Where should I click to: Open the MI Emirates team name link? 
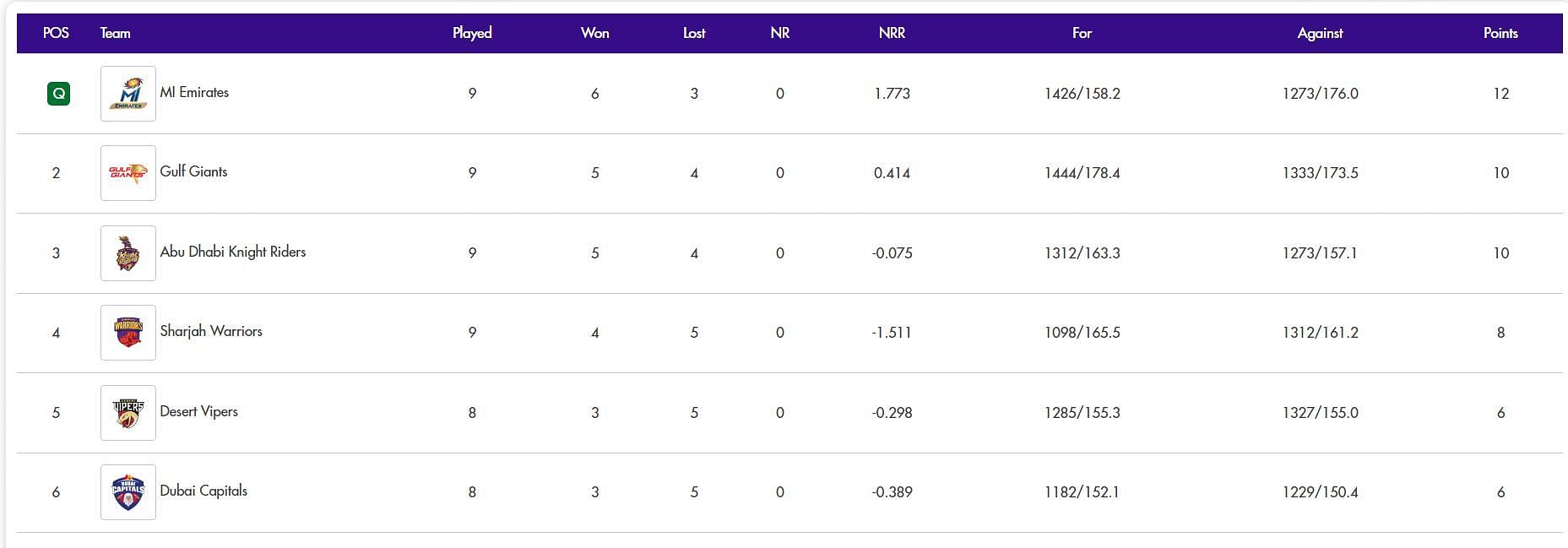(194, 92)
